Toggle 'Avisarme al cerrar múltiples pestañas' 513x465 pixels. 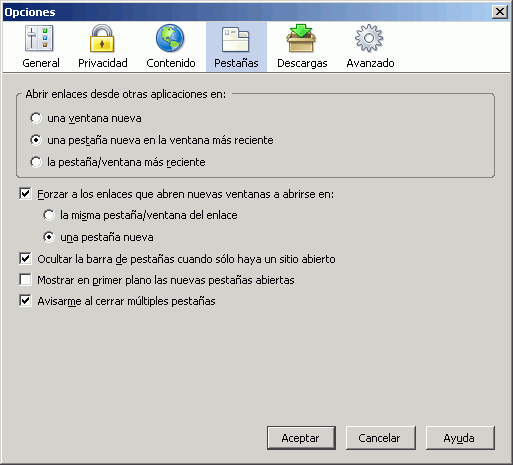25,301
